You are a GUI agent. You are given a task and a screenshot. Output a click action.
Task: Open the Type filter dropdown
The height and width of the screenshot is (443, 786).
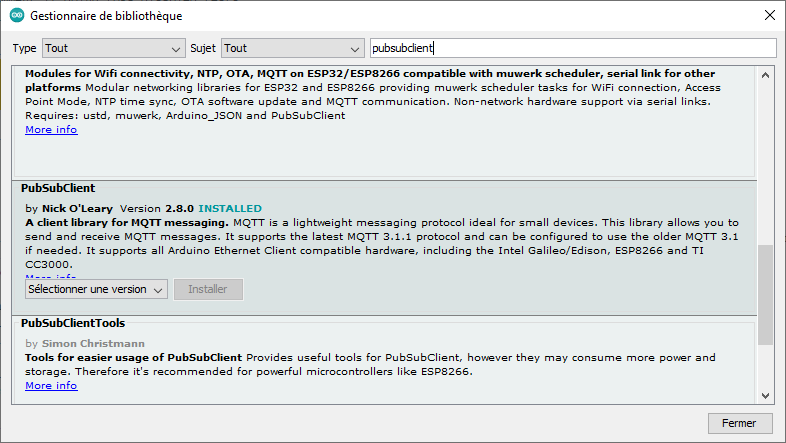click(112, 48)
